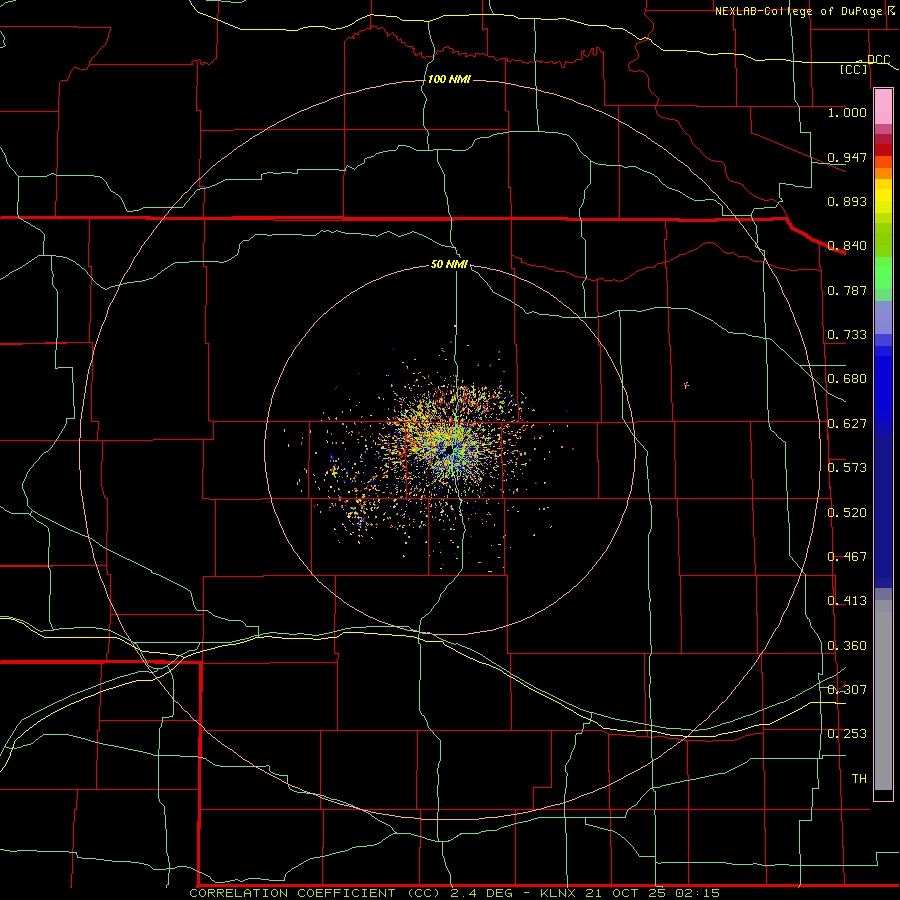Image resolution: width=900 pixels, height=900 pixels.
Task: Click the 100 NMI range ring label
Action: [449, 79]
